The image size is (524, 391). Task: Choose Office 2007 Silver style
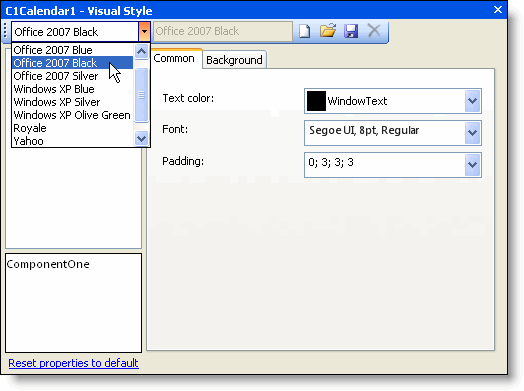73,76
